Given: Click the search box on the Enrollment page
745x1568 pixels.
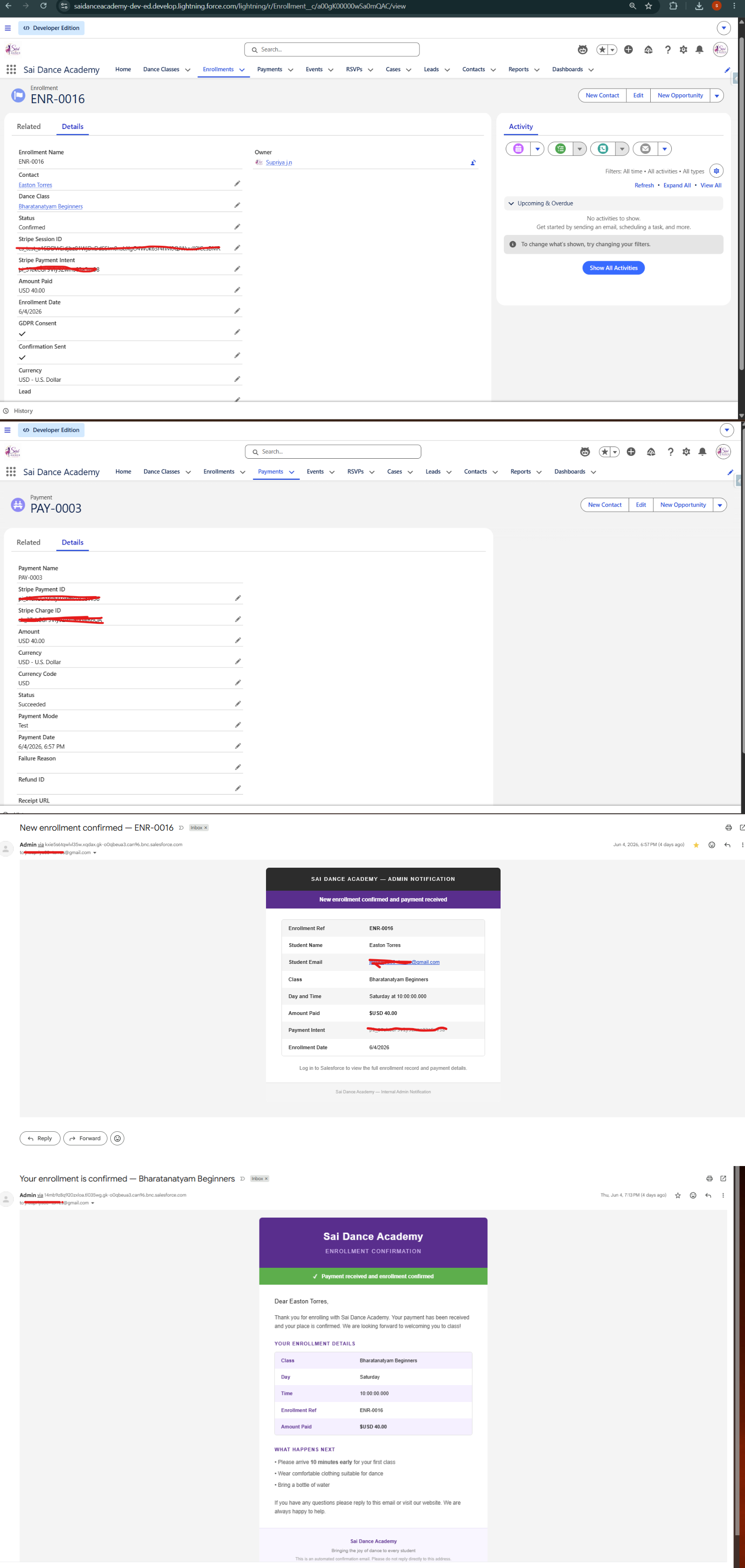Looking at the screenshot, I should pyautogui.click(x=332, y=49).
